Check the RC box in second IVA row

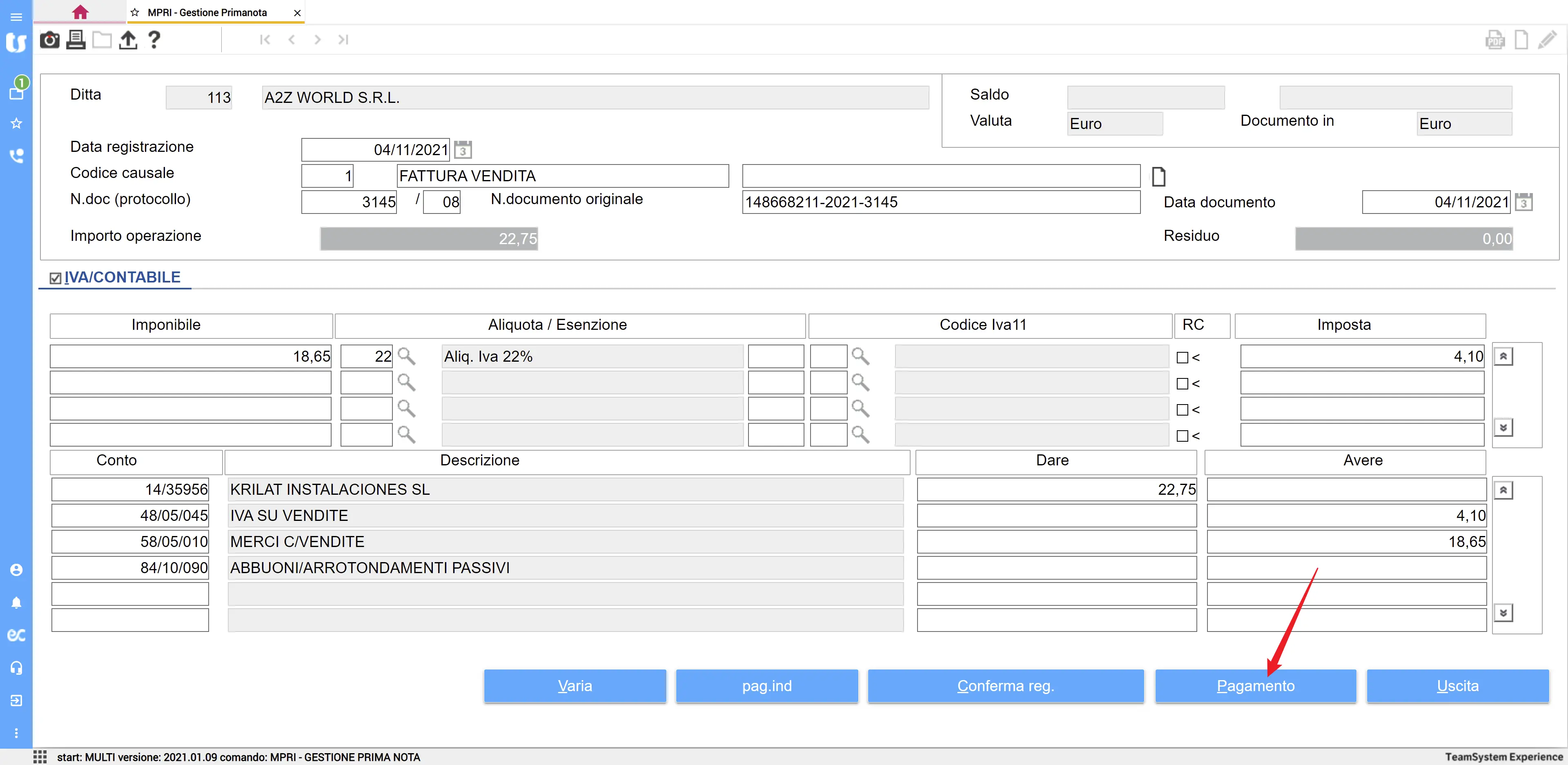(1182, 384)
